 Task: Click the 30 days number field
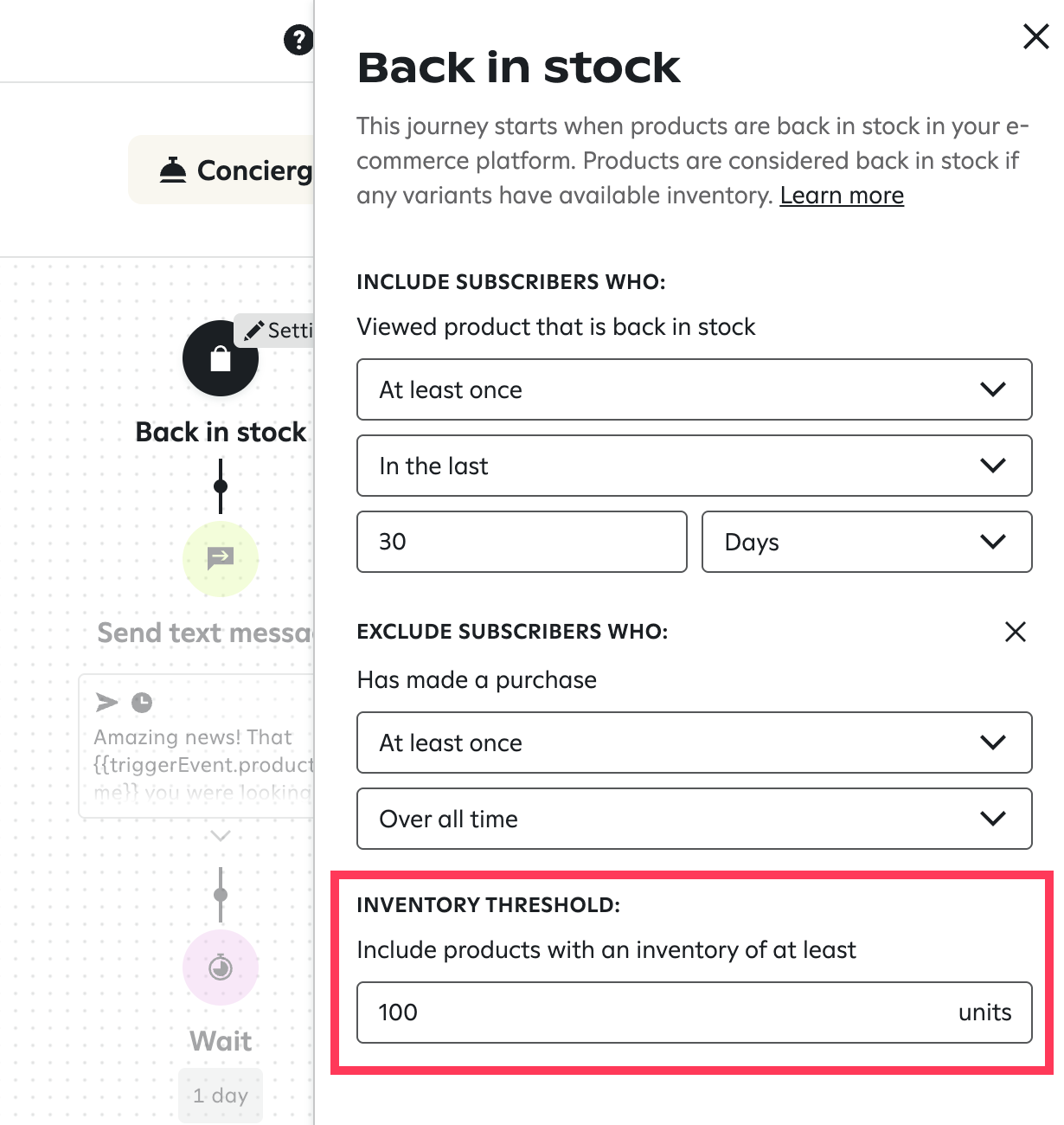(x=522, y=542)
